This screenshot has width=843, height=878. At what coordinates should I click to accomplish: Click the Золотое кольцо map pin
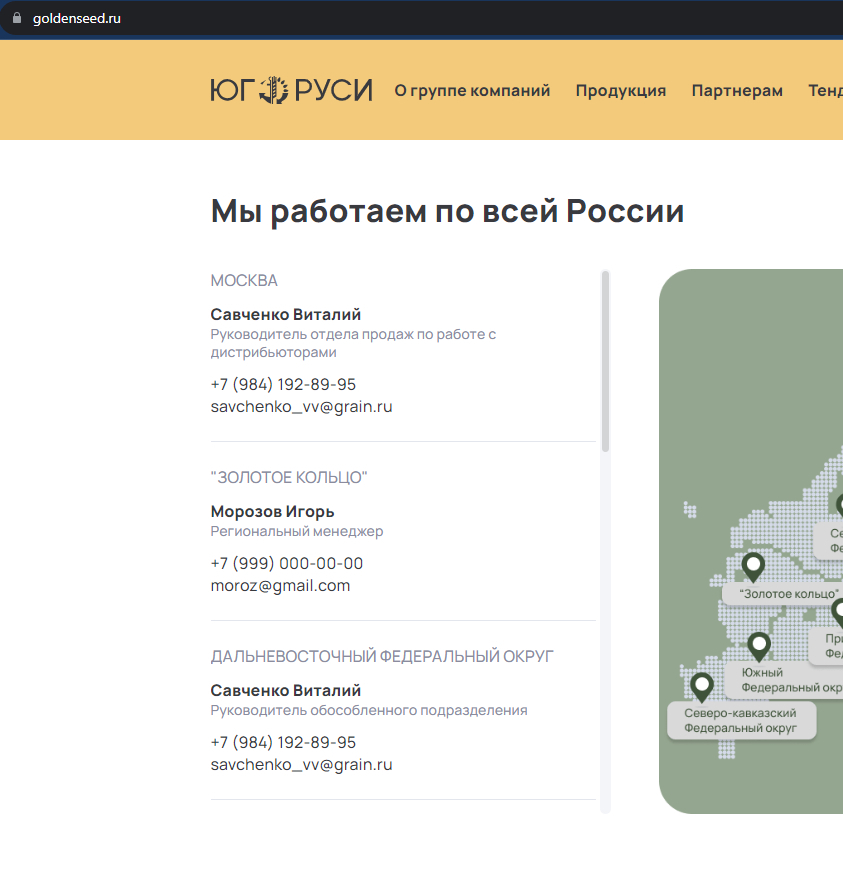[753, 567]
